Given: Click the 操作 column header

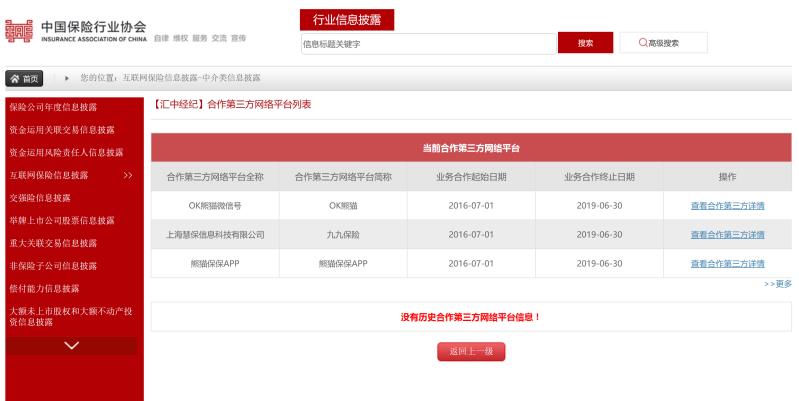Looking at the screenshot, I should click(727, 177).
